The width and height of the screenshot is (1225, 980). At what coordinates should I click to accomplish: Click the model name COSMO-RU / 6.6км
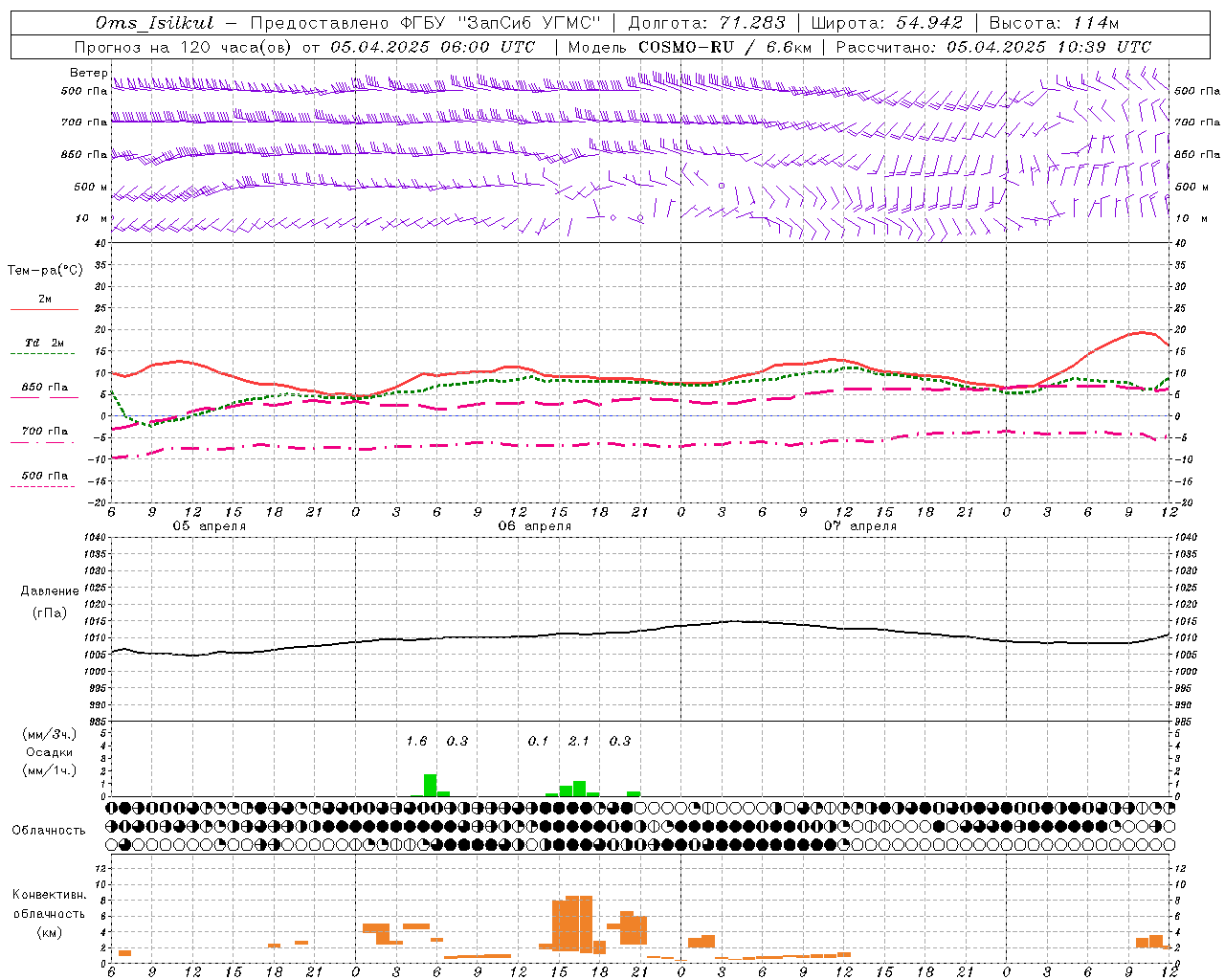click(x=724, y=47)
